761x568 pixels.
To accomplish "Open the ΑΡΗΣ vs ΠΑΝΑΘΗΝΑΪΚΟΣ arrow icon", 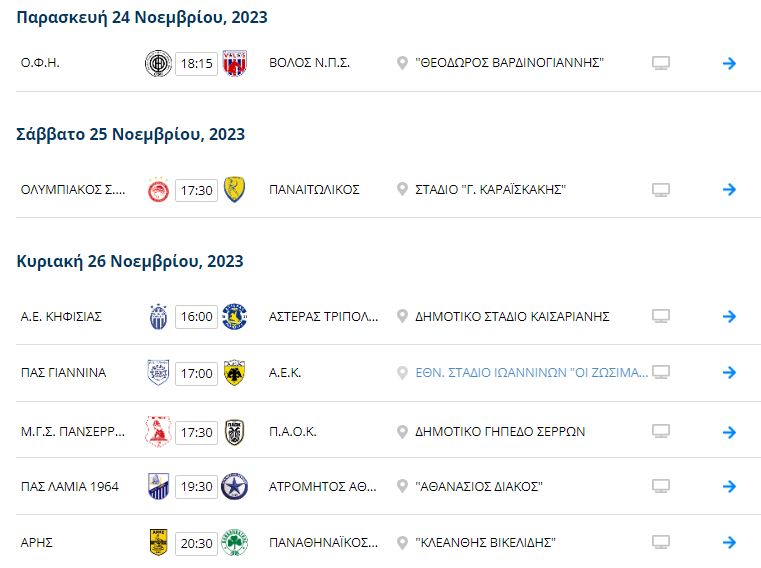I will 729,542.
